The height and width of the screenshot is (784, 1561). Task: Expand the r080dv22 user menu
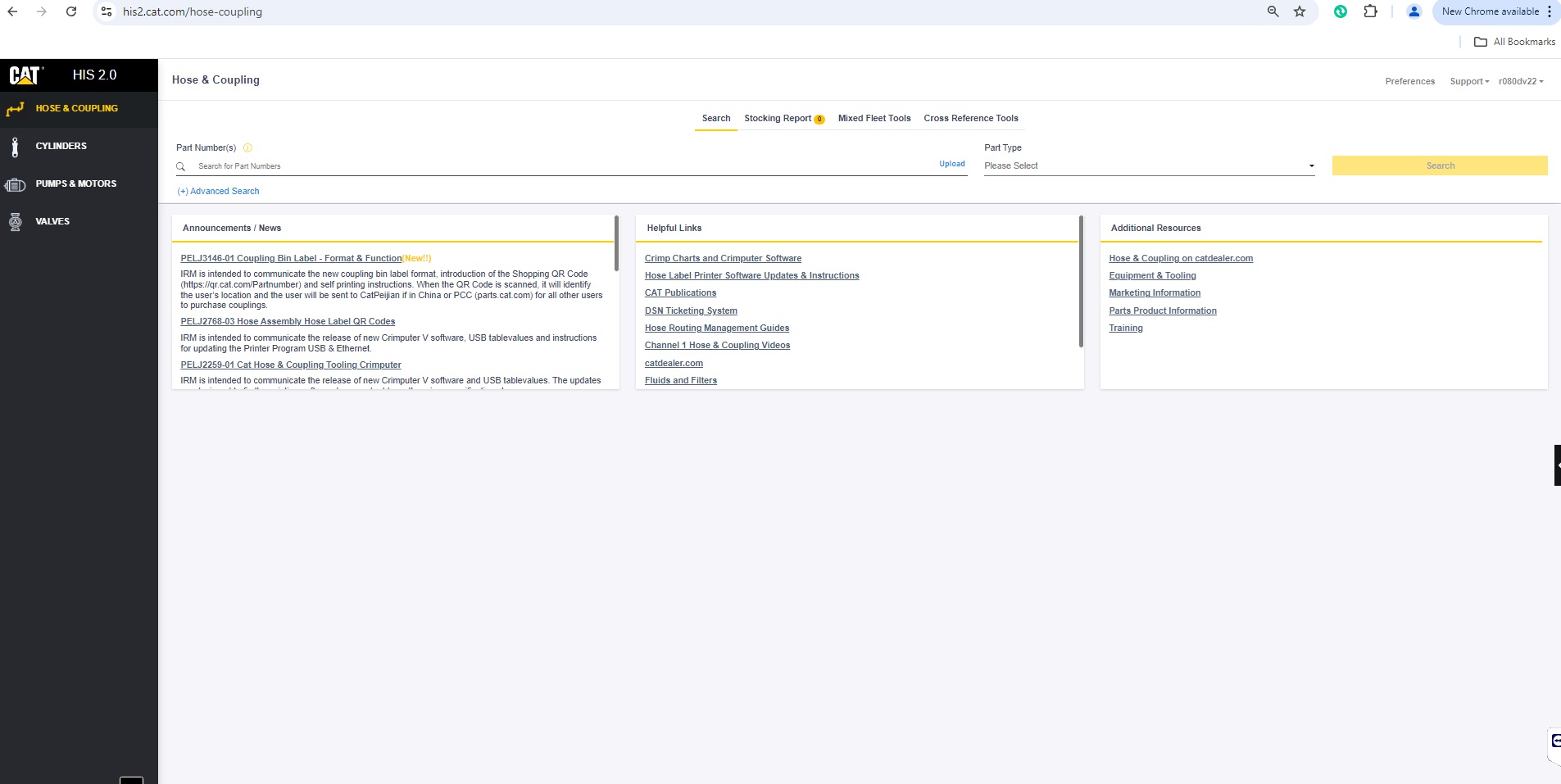1521,82
